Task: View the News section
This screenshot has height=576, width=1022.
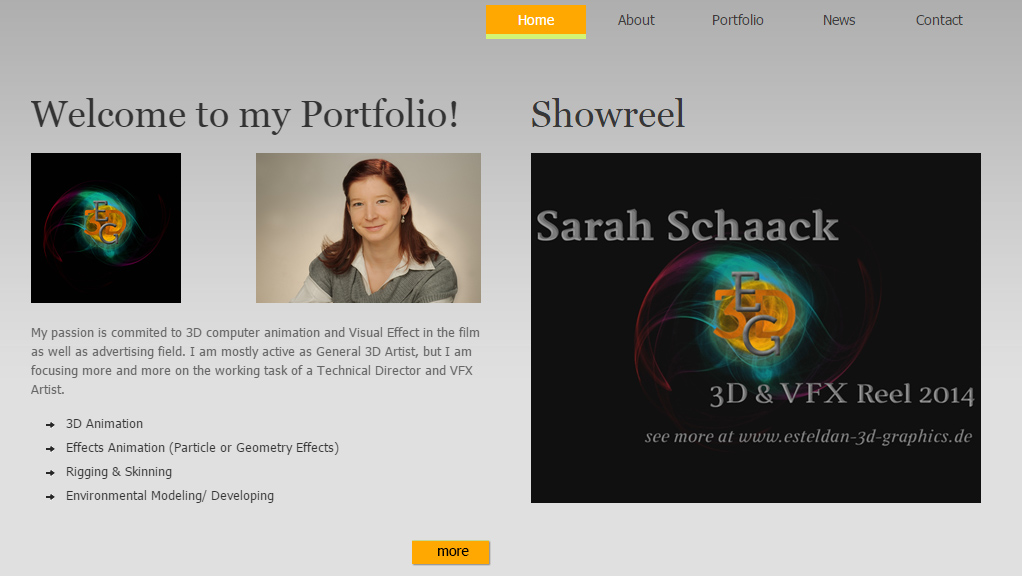Action: coord(838,20)
